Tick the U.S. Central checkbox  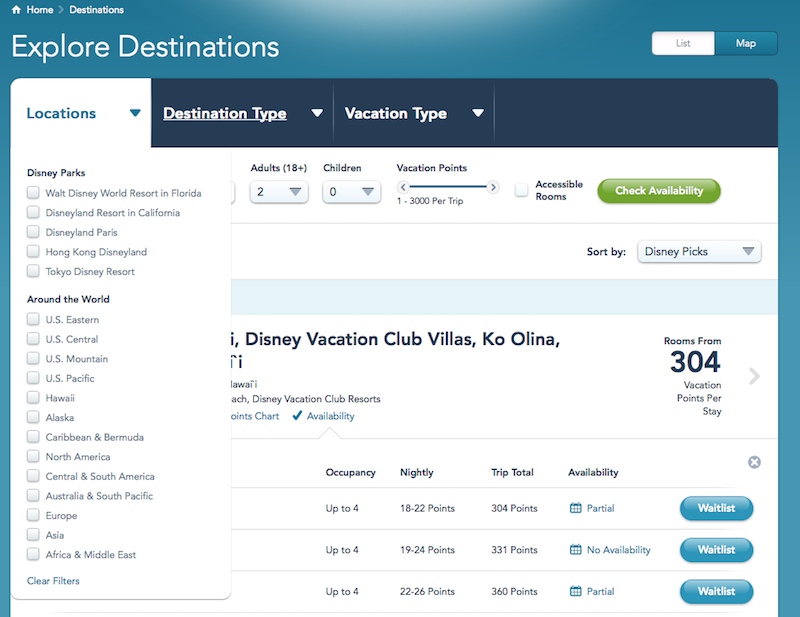pyautogui.click(x=33, y=338)
